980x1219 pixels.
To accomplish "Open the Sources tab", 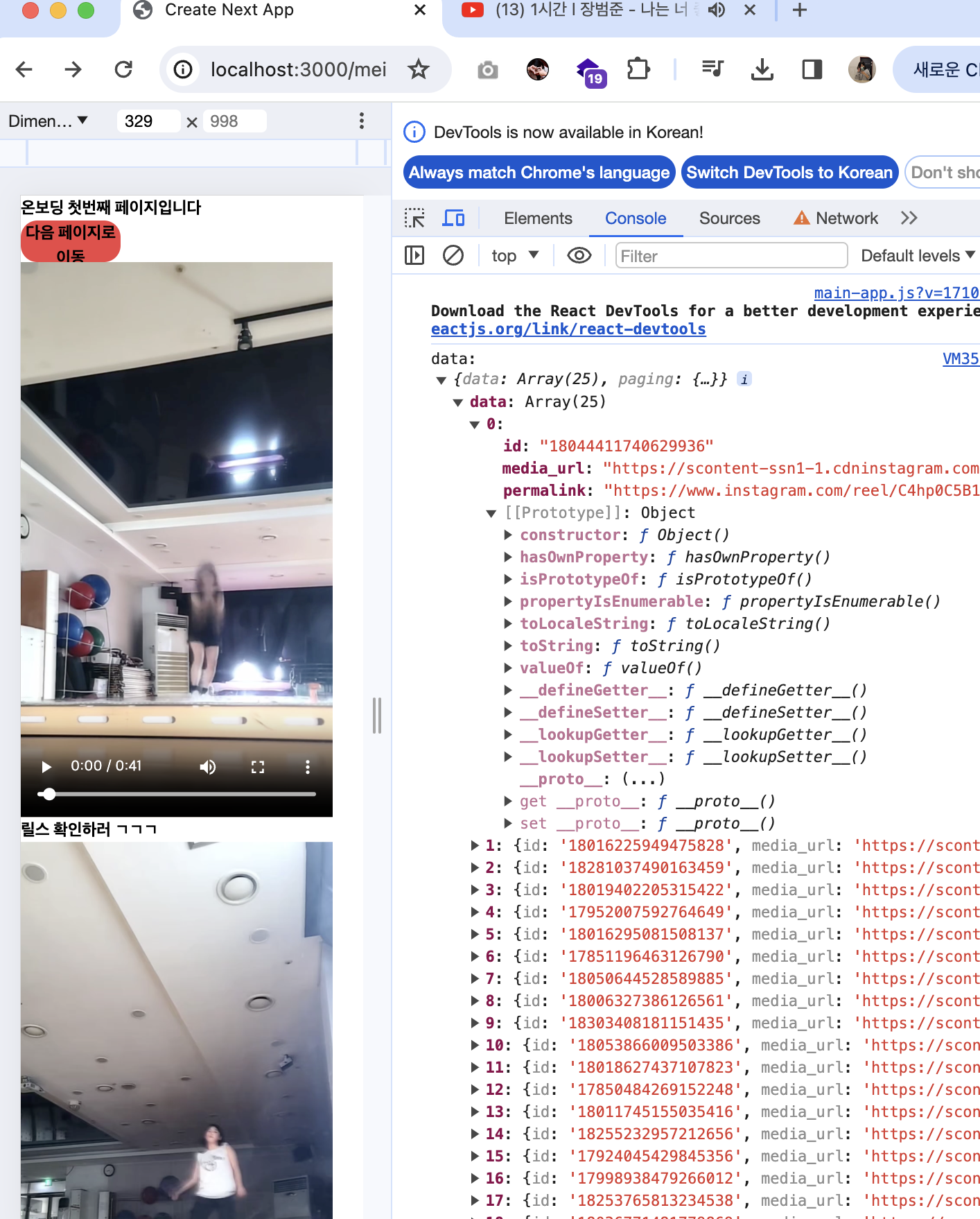I will (730, 218).
